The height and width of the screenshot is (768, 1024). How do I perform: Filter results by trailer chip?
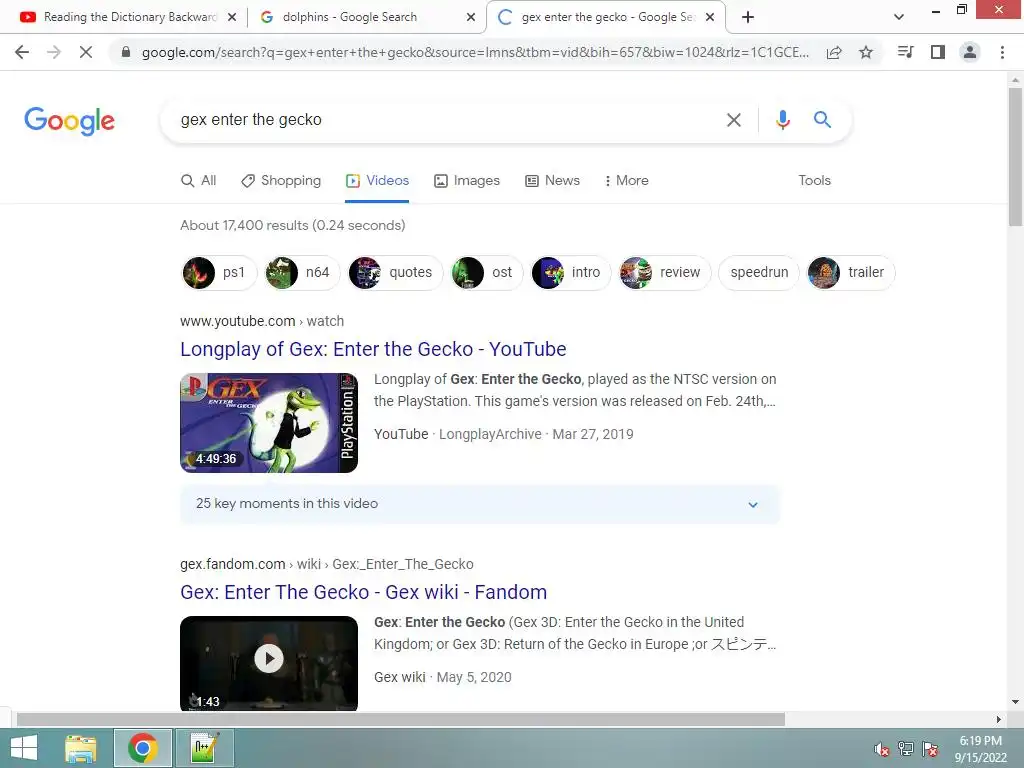[x=850, y=272]
